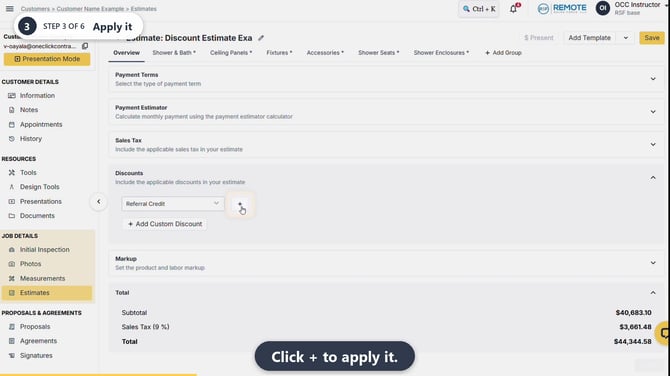This screenshot has height=376, width=670.
Task: Open the hamburger menu icon
Action: [9, 9]
